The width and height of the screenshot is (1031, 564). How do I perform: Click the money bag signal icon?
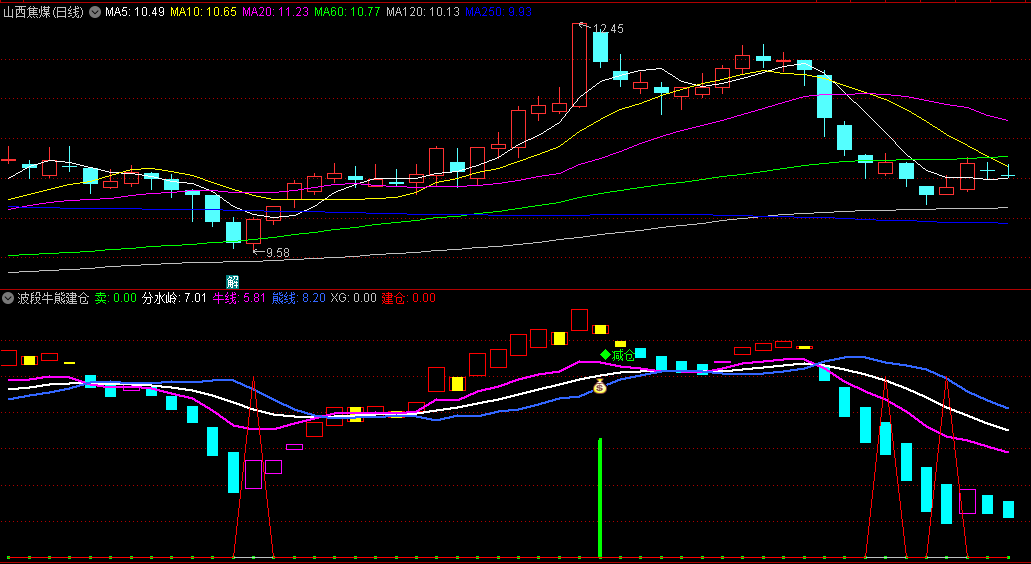pos(600,386)
